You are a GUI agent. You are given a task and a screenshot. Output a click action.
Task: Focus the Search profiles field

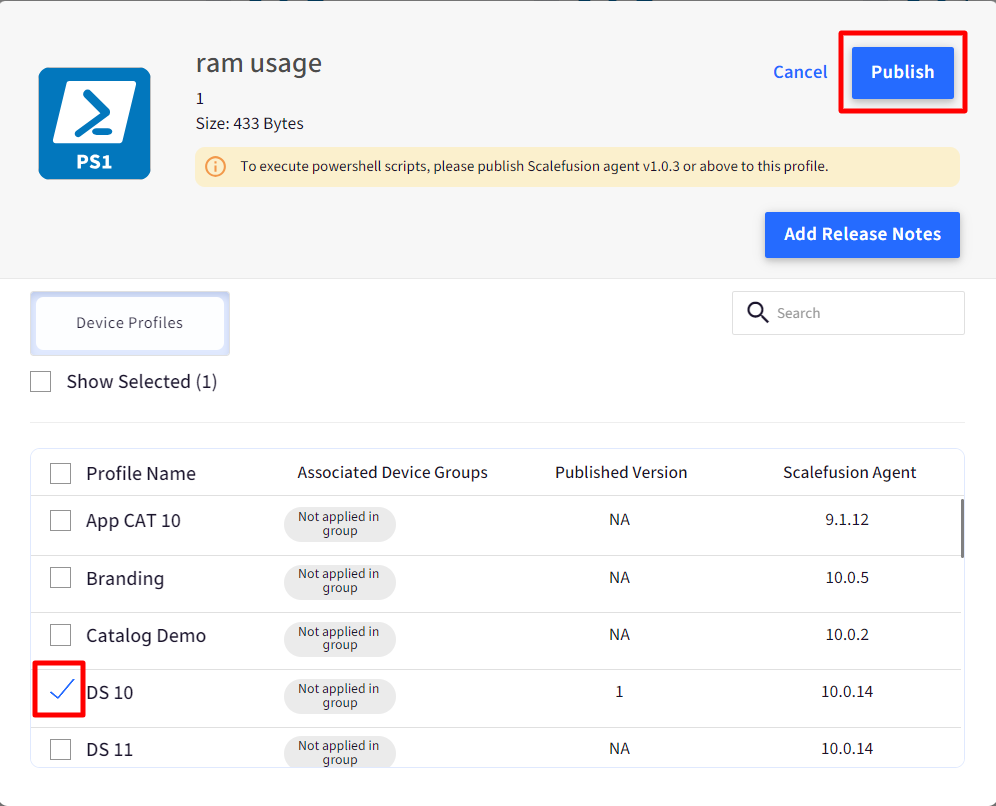coord(848,312)
